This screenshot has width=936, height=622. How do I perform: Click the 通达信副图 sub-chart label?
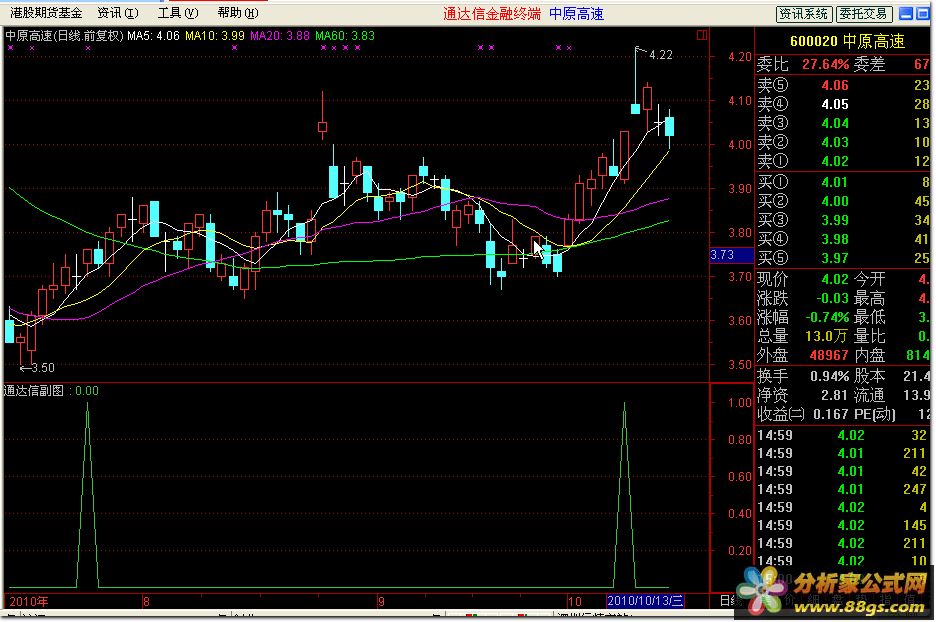pyautogui.click(x=34, y=391)
